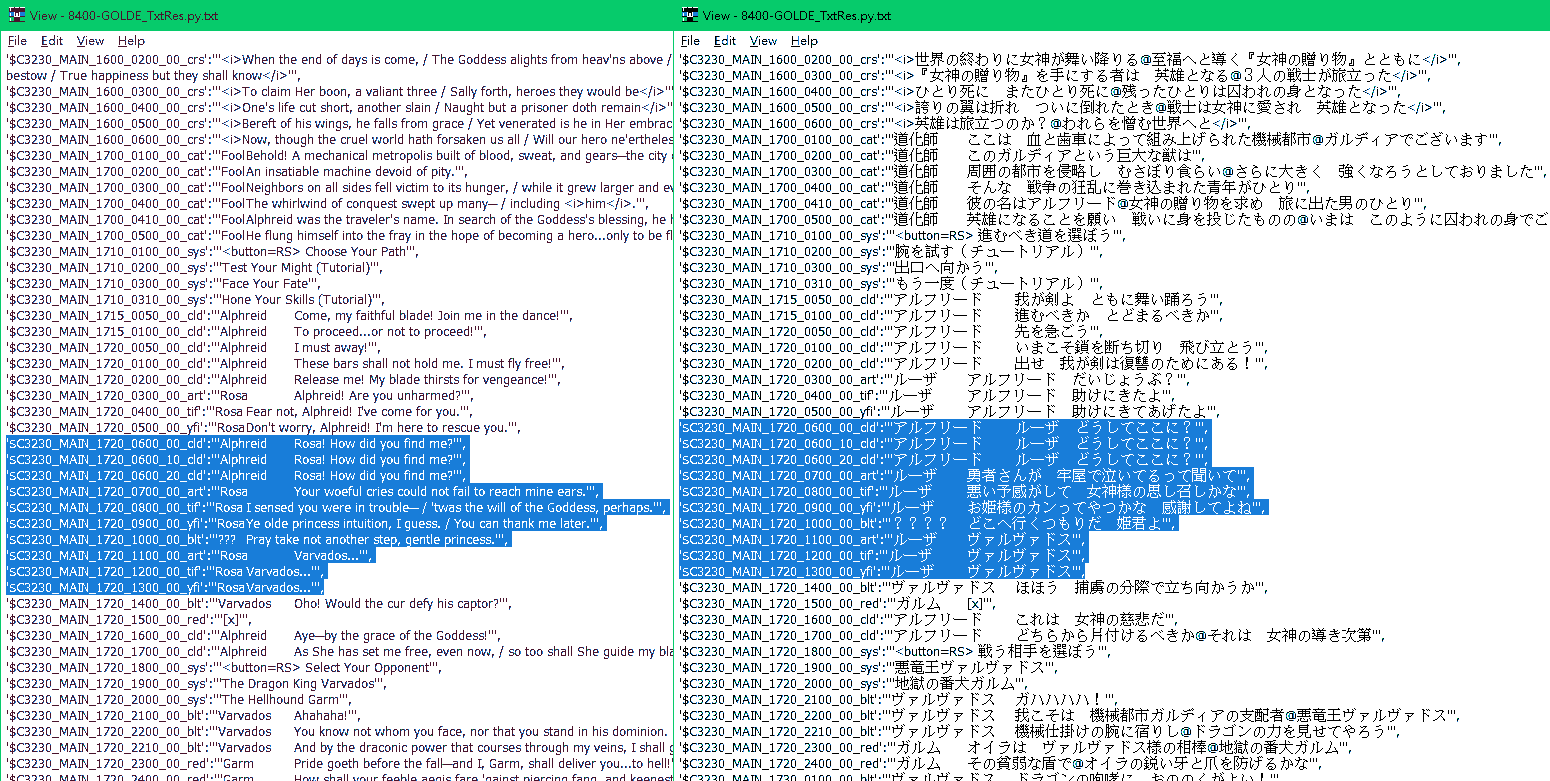Image resolution: width=1550 pixels, height=781 pixels.
Task: Select the line 'To claim Her boon, a valiant three'
Action: (x=339, y=92)
